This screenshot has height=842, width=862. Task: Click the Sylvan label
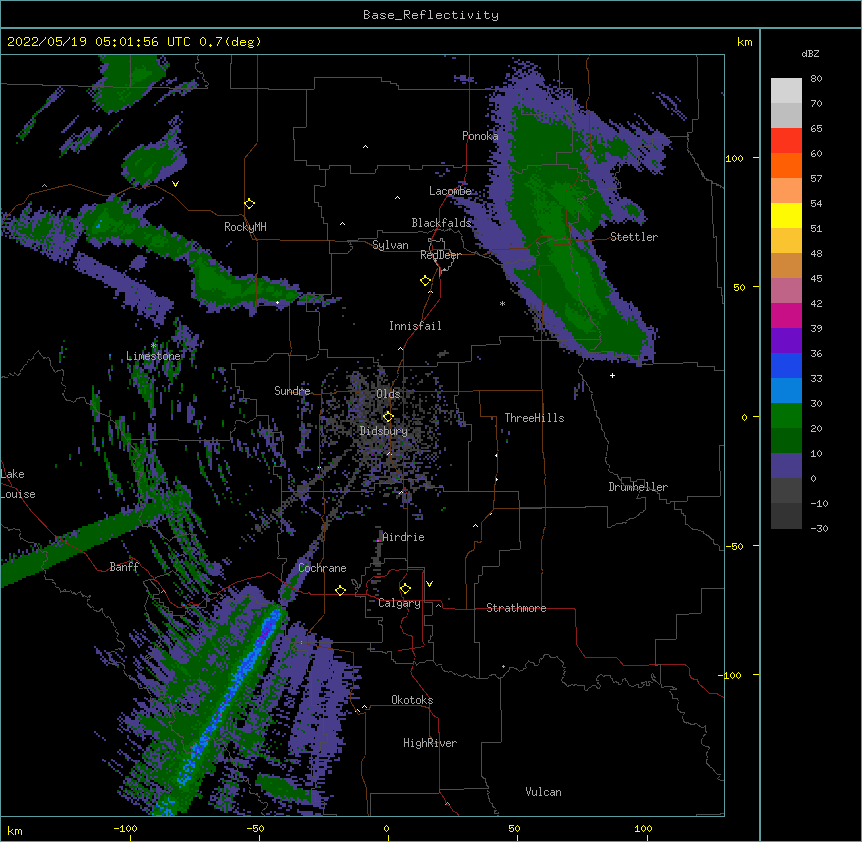(390, 245)
